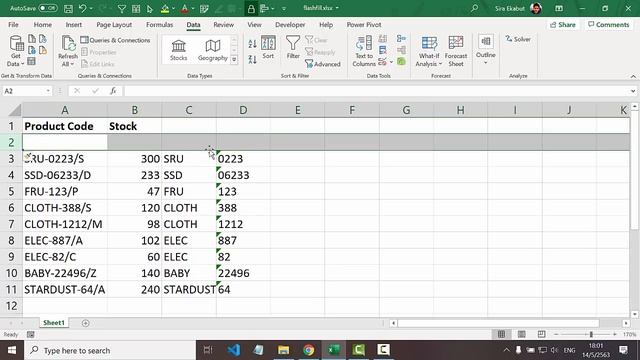Open the Get Data dropdown

(16, 51)
